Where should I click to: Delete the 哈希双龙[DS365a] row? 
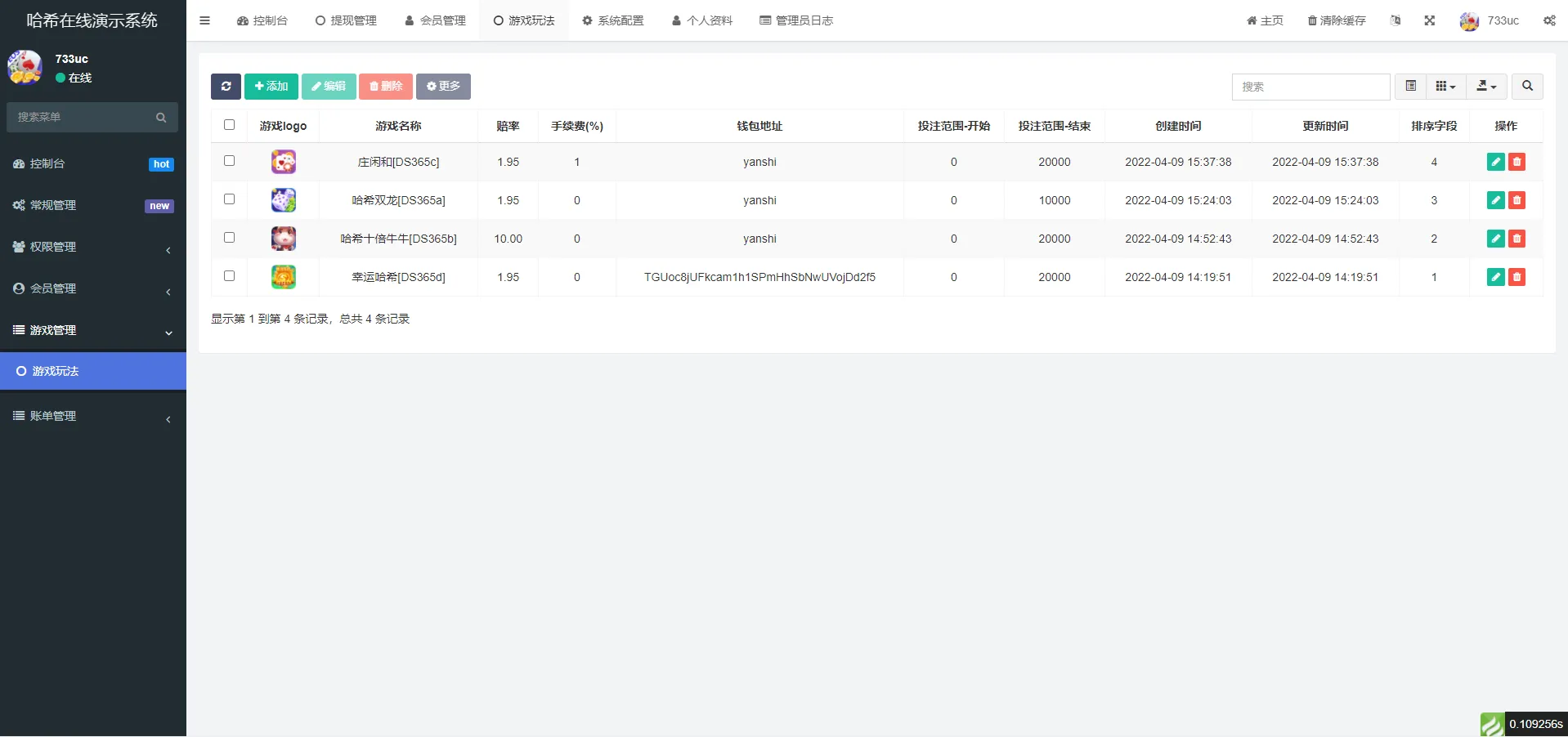1516,200
